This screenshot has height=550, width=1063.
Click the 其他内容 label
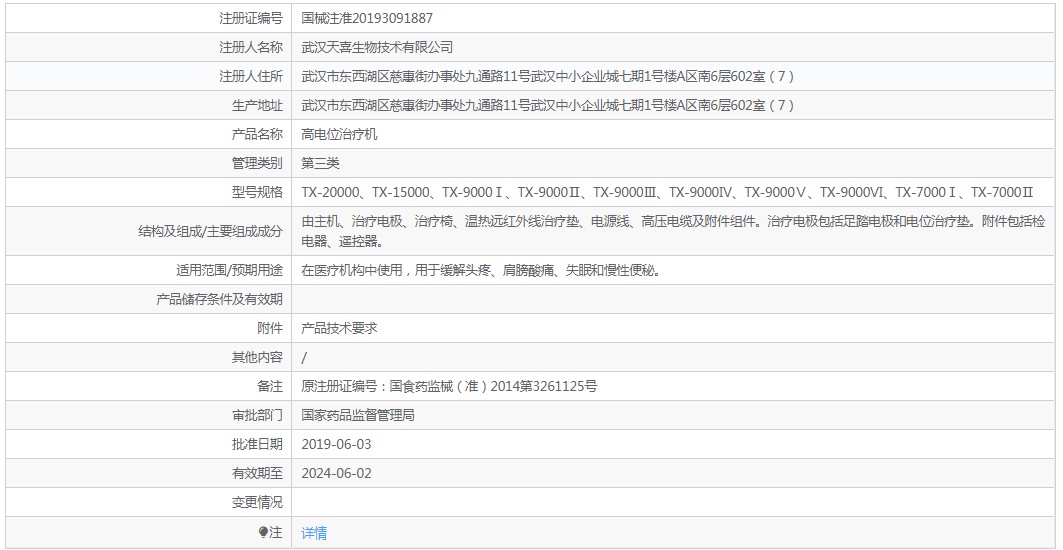click(x=257, y=357)
